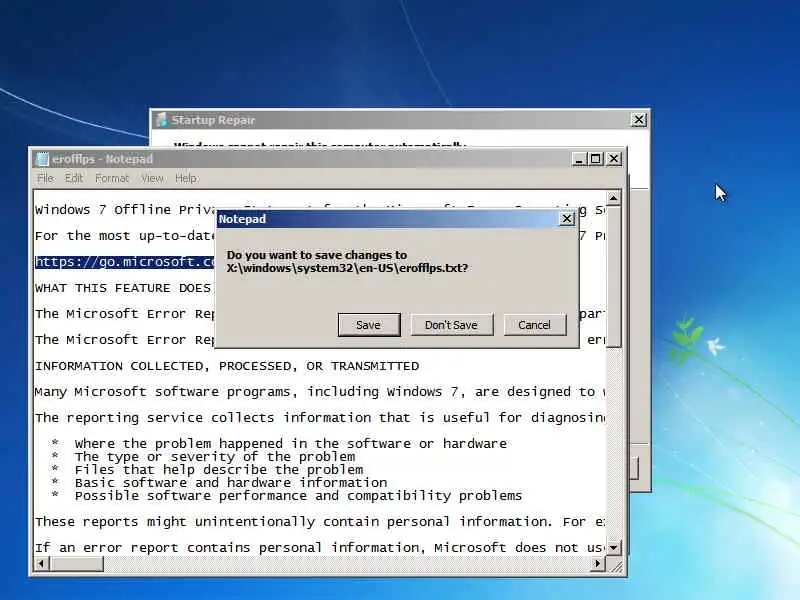Click the horizontal scrollbar left arrow

[x=42, y=564]
